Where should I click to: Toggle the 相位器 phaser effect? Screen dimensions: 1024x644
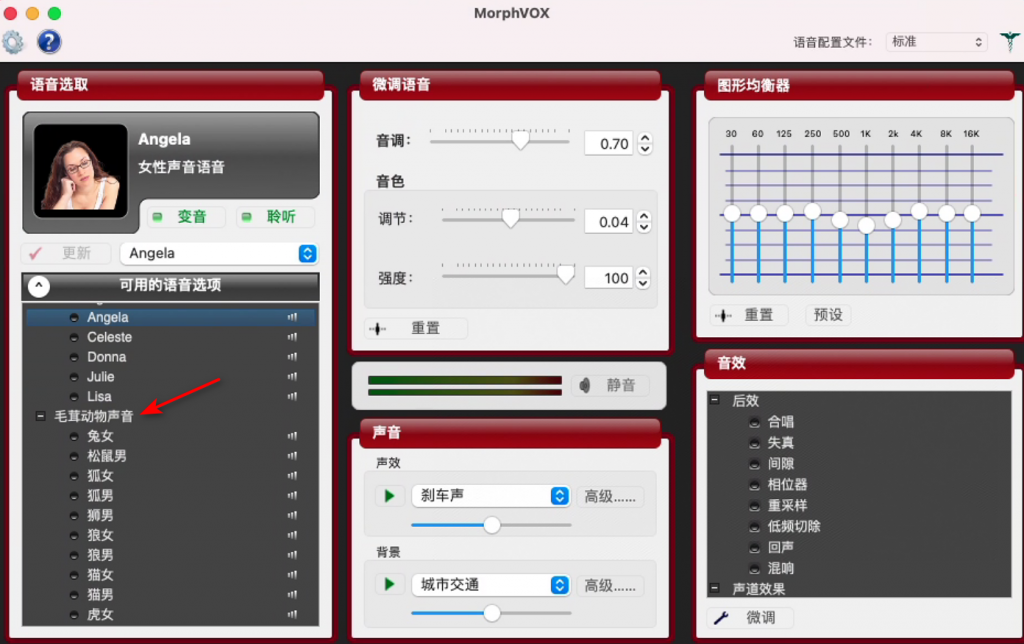click(754, 485)
